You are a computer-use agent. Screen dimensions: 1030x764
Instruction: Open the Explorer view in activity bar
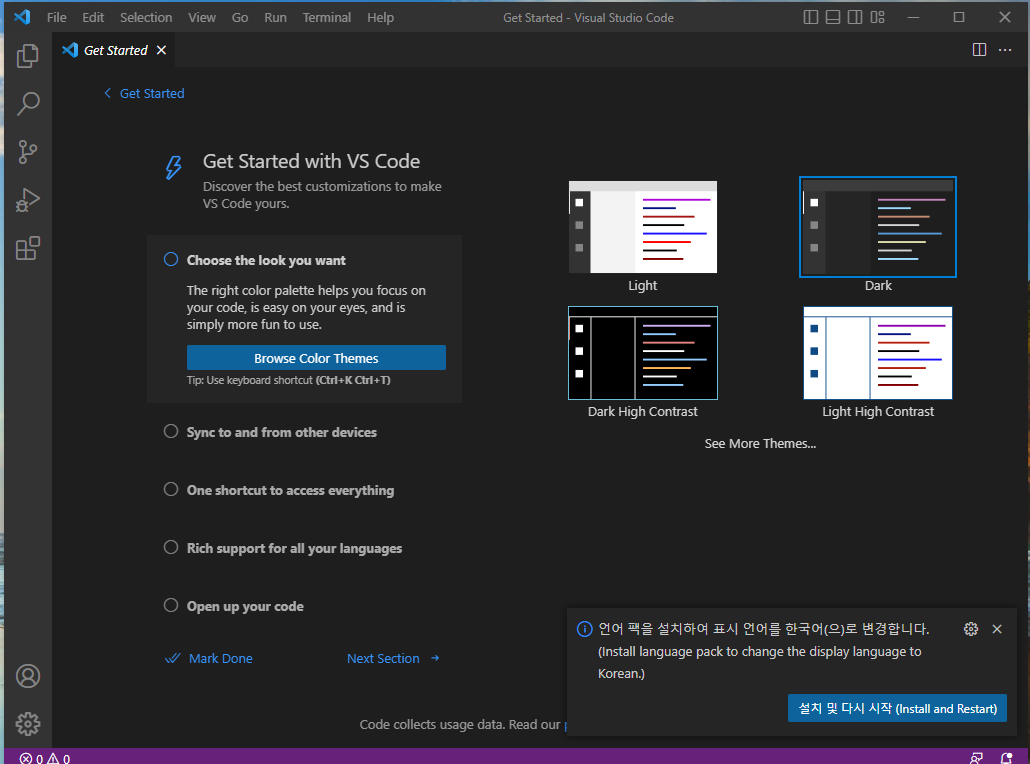click(x=28, y=56)
